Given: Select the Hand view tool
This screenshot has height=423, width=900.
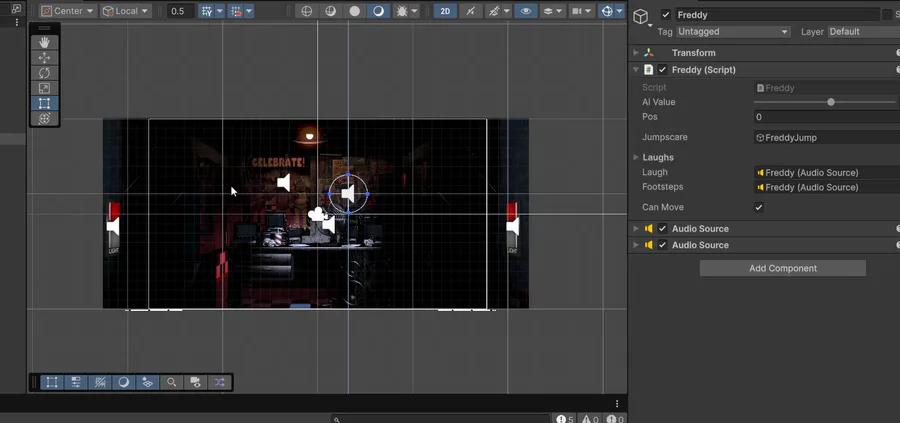Looking at the screenshot, I should click(x=44, y=42).
